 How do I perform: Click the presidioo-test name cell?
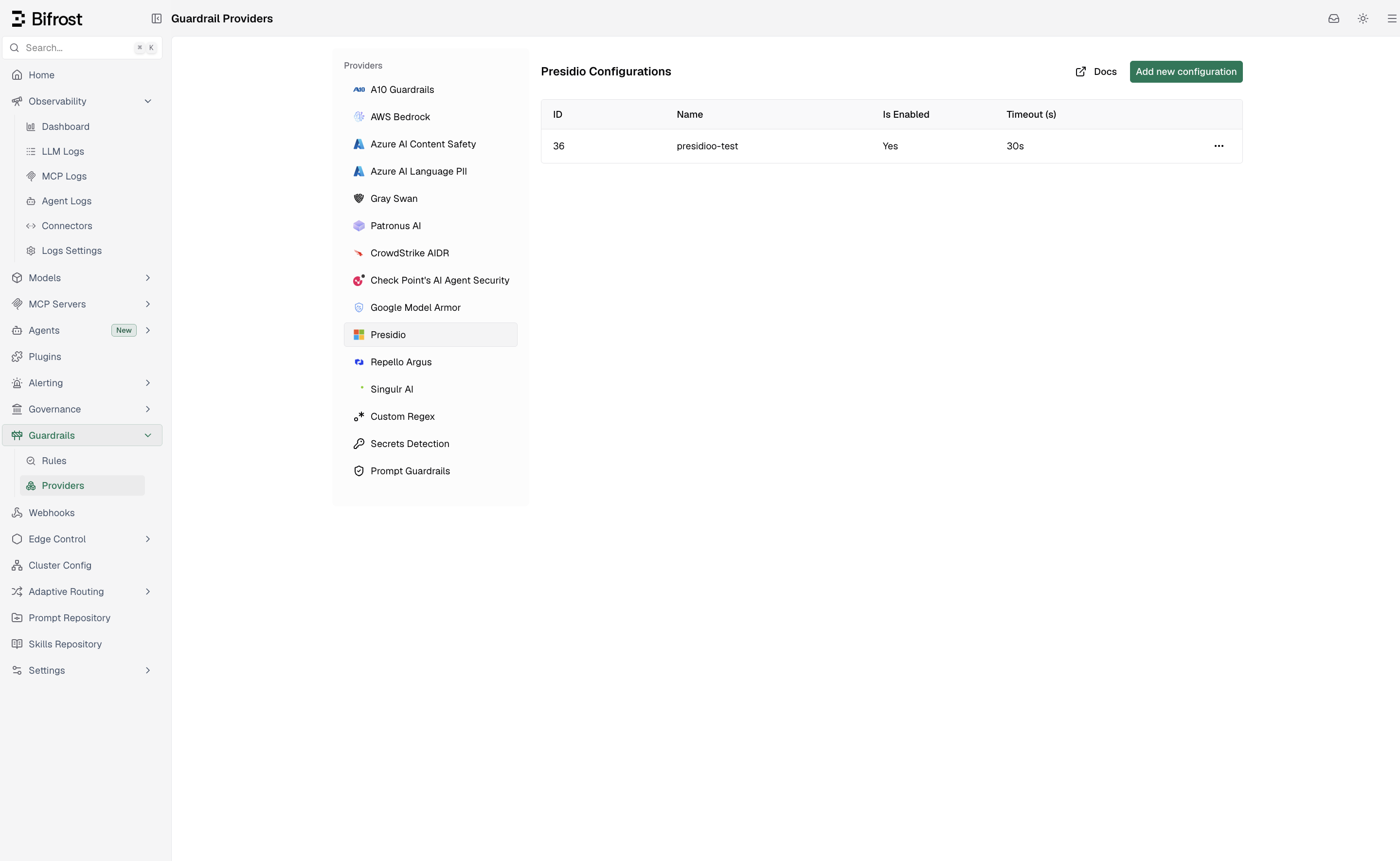[x=707, y=146]
